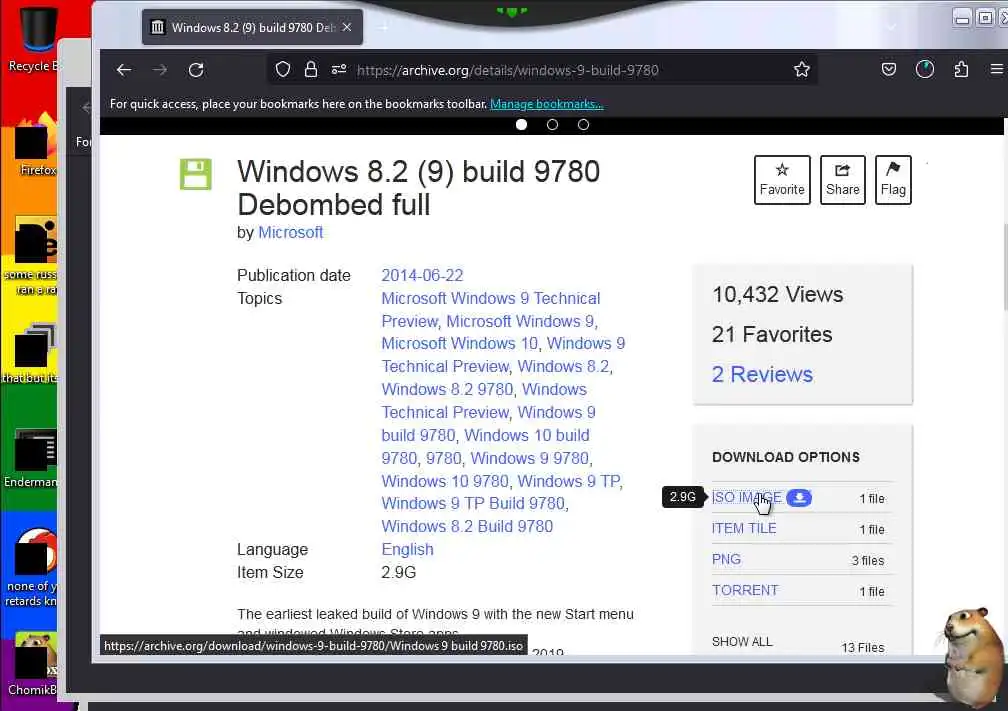
Task: Open the 2 Reviews link
Action: click(x=762, y=374)
